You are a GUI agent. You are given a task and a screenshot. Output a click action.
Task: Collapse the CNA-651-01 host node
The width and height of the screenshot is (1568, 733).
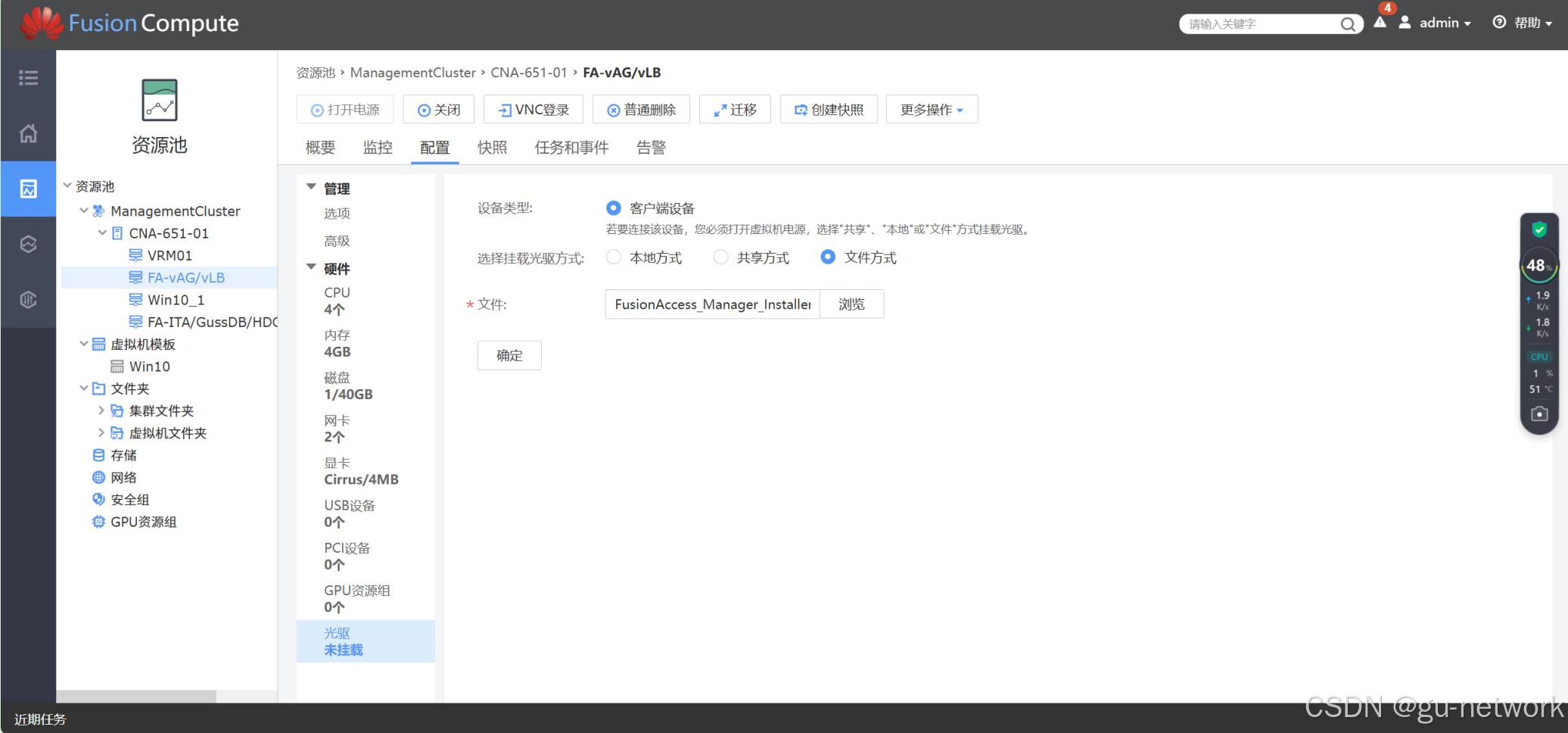[102, 232]
